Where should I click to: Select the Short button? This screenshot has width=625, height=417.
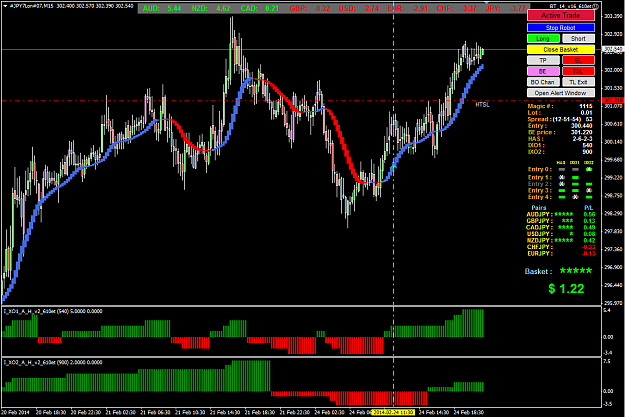[x=578, y=39]
